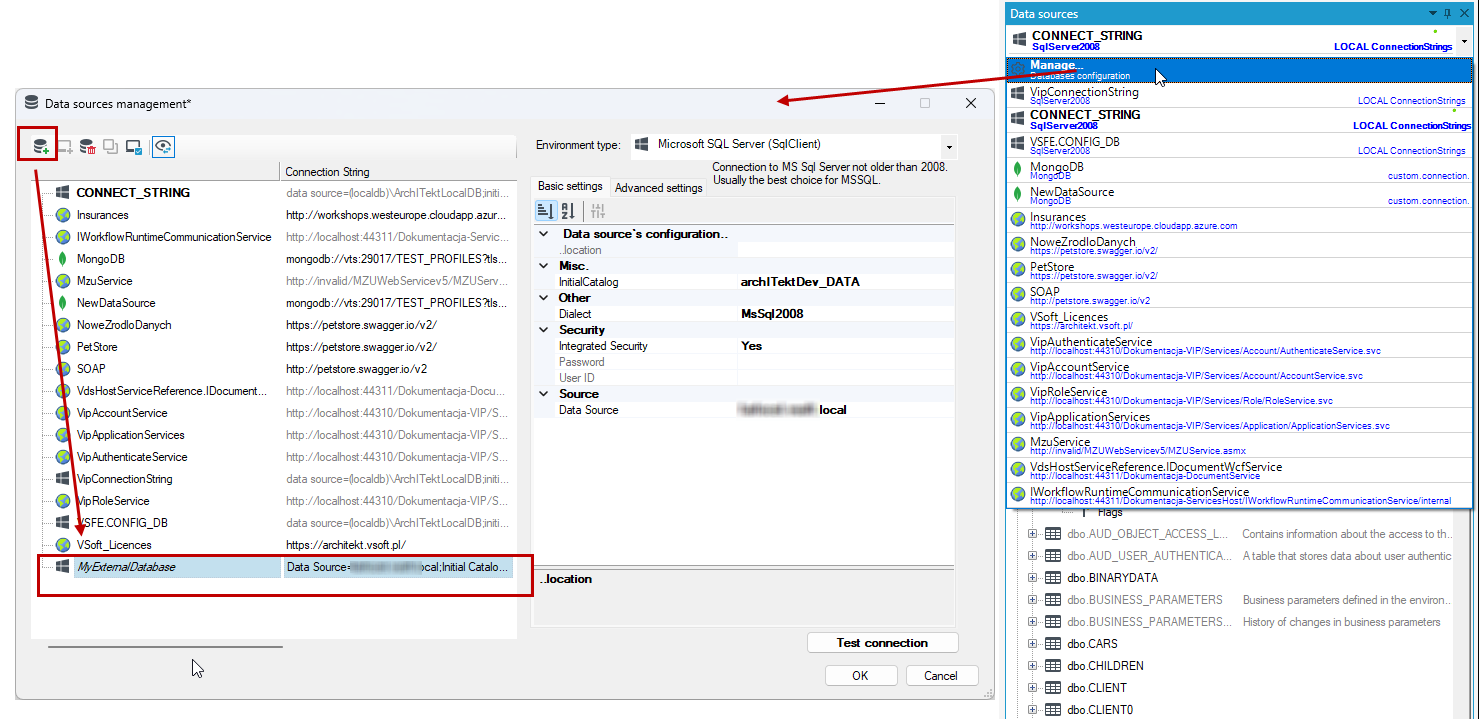This screenshot has height=719, width=1479.
Task: Open the CONNECT_STRING data source combo arrow
Action: coord(1464,41)
